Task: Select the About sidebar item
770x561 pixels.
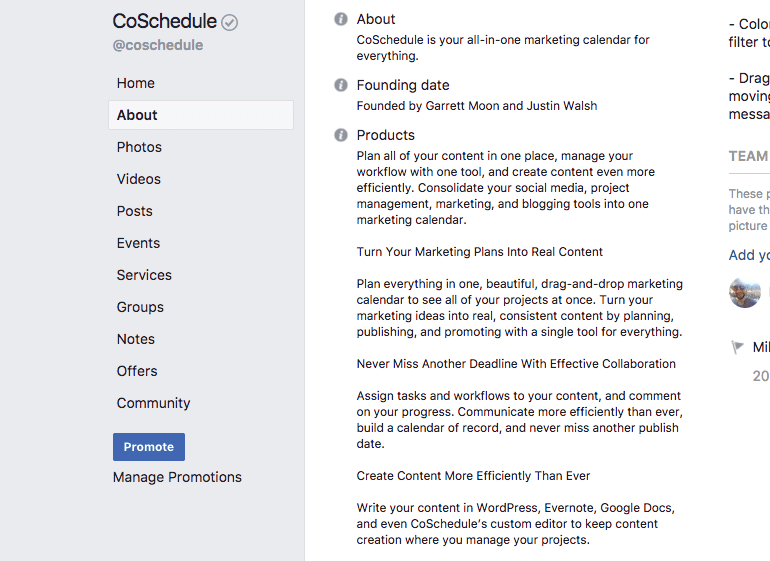Action: (137, 115)
